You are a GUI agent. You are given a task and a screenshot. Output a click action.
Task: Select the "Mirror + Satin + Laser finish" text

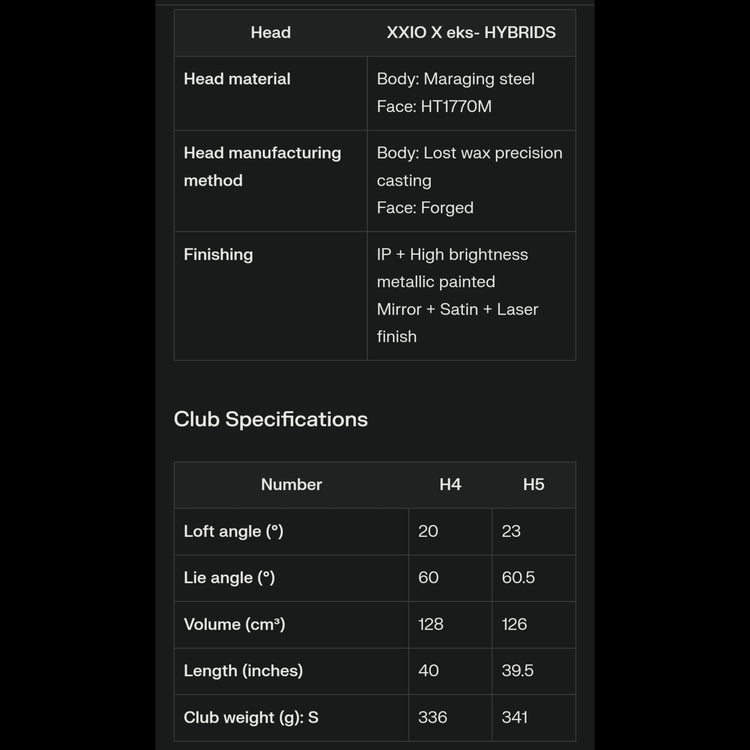457,323
